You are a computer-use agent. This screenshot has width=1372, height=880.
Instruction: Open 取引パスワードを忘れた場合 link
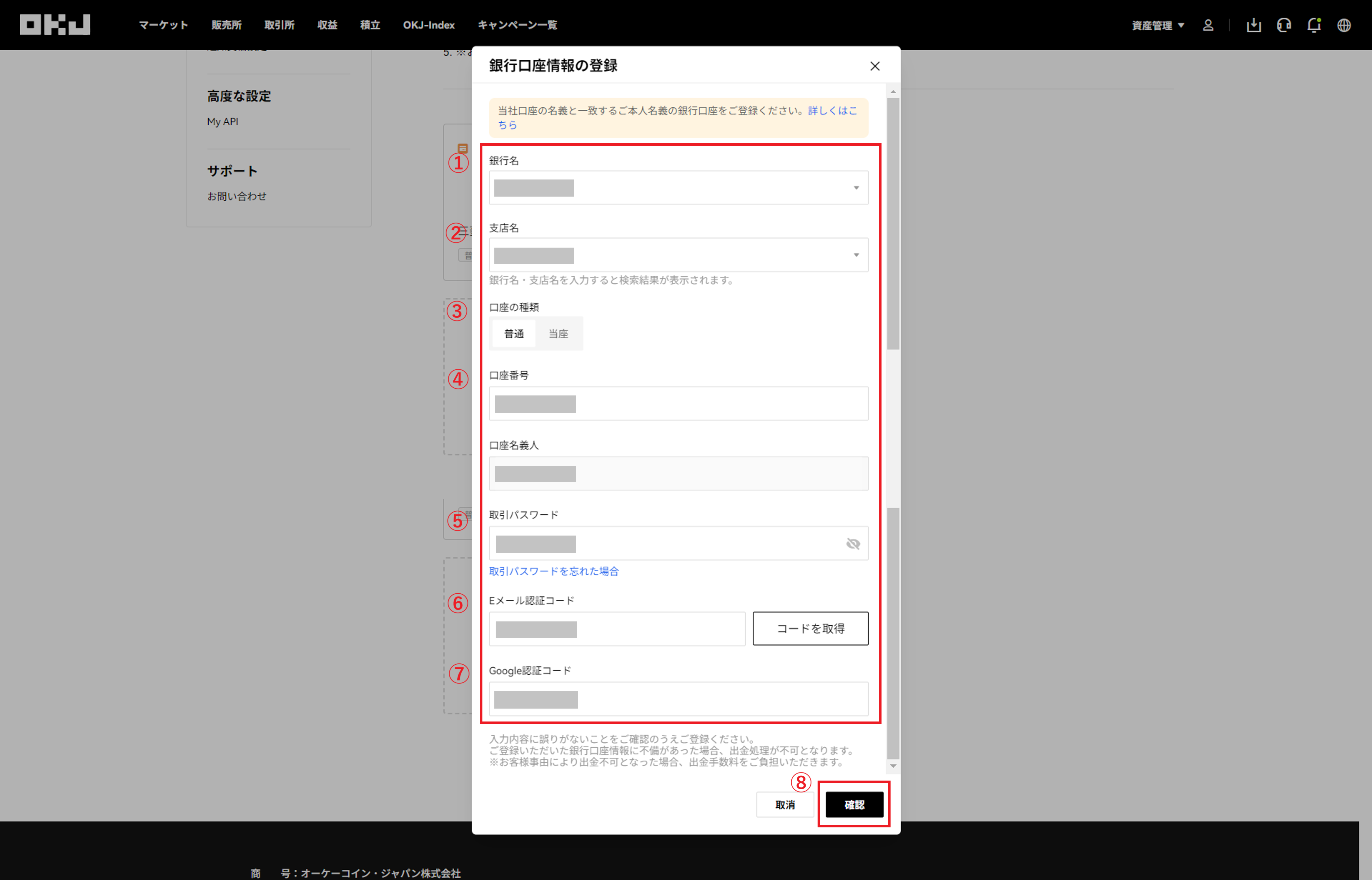[554, 571]
